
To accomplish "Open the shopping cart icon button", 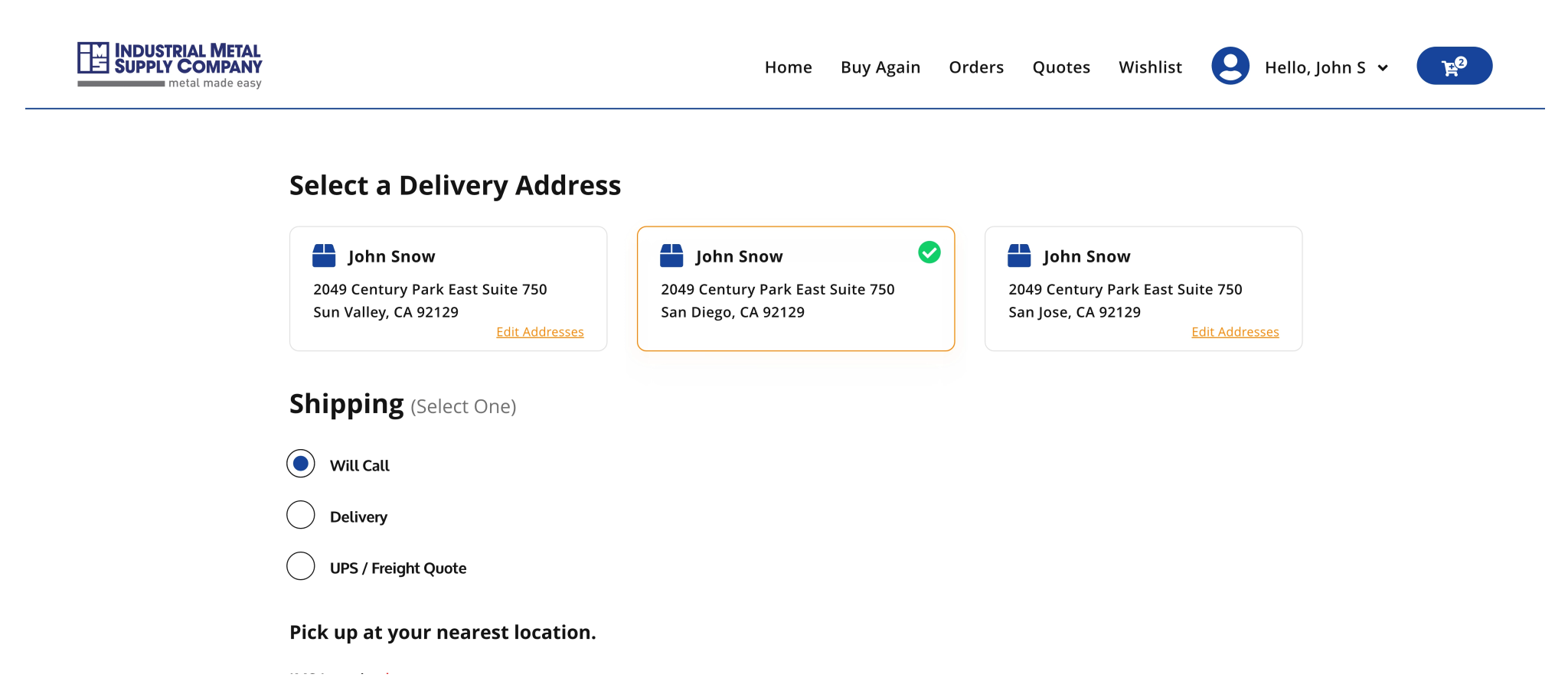I will 1453,67.
